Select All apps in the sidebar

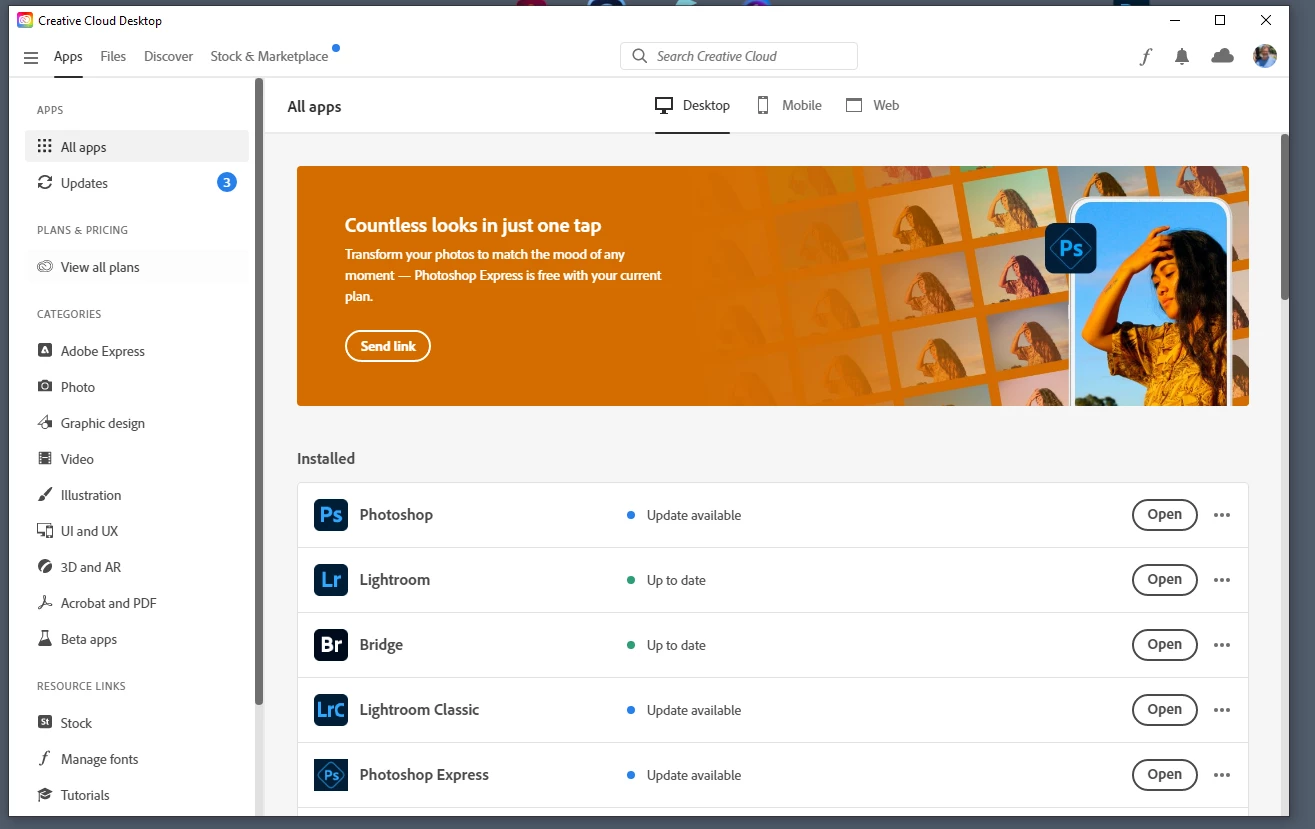[x=137, y=146]
